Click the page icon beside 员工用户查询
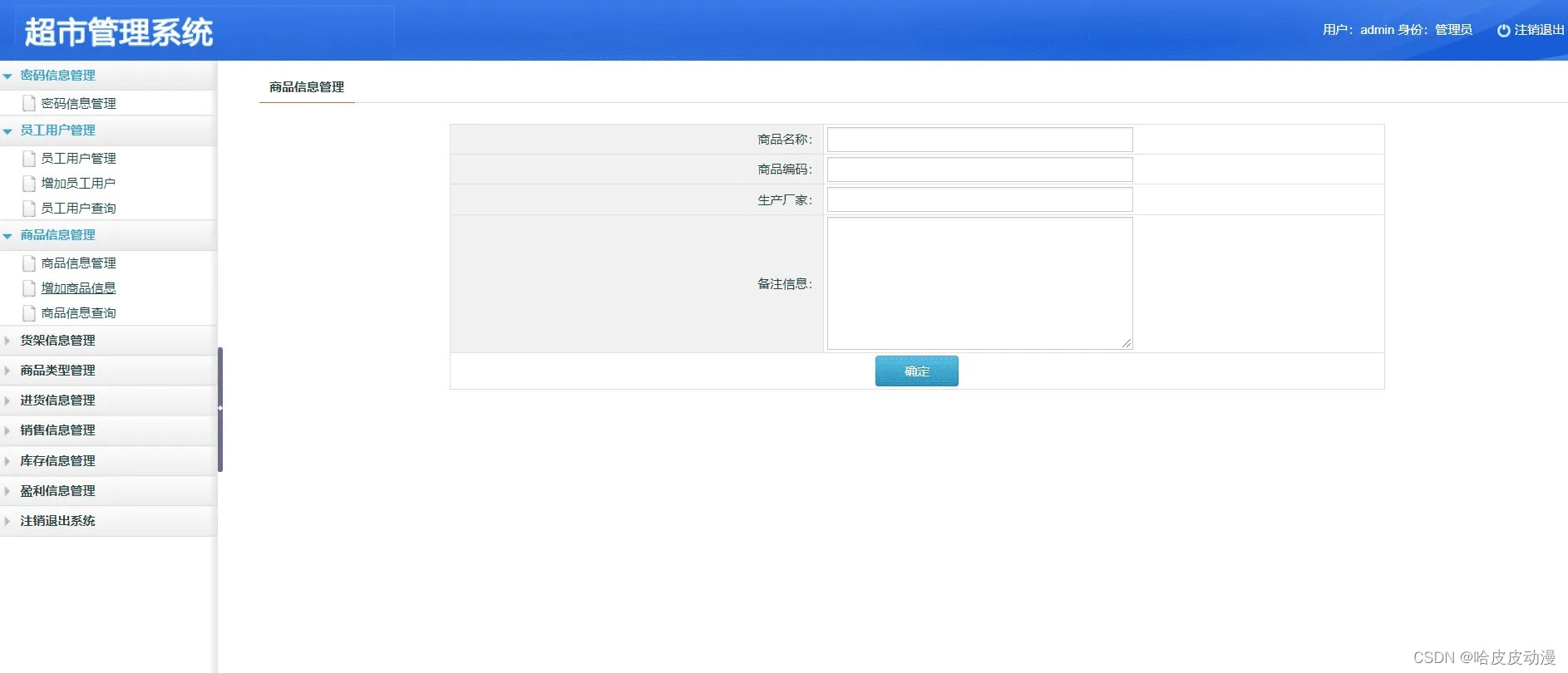Screen dimensions: 1568x673 (x=29, y=208)
